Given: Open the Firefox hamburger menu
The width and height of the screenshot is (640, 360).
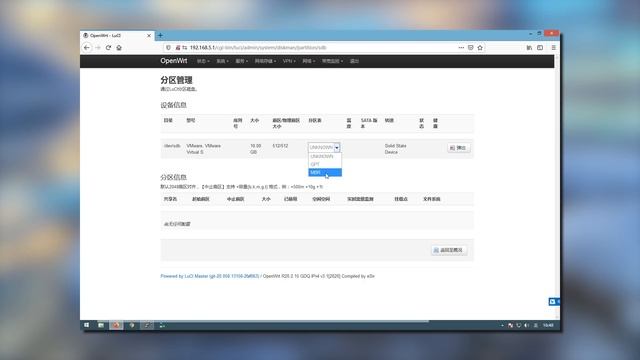Looking at the screenshot, I should point(553,48).
